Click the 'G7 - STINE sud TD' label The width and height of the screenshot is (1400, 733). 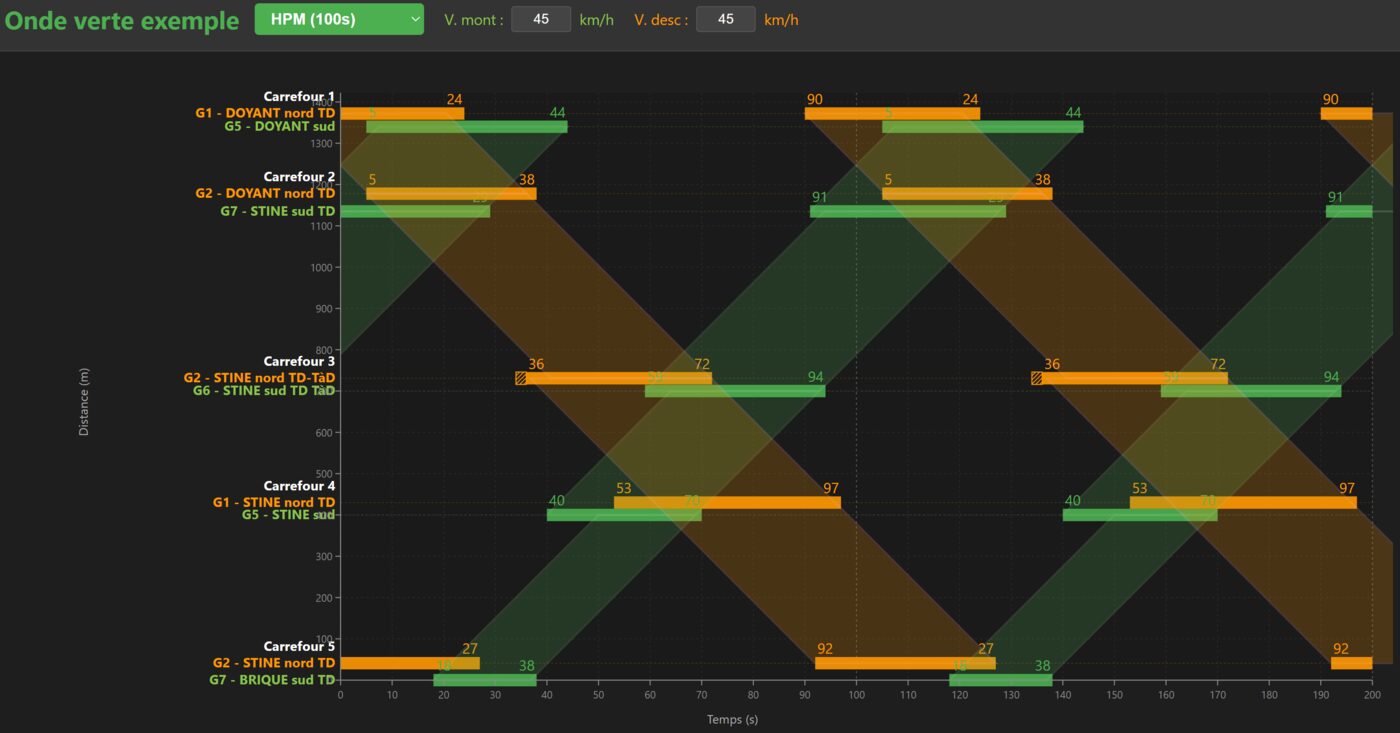(x=278, y=211)
